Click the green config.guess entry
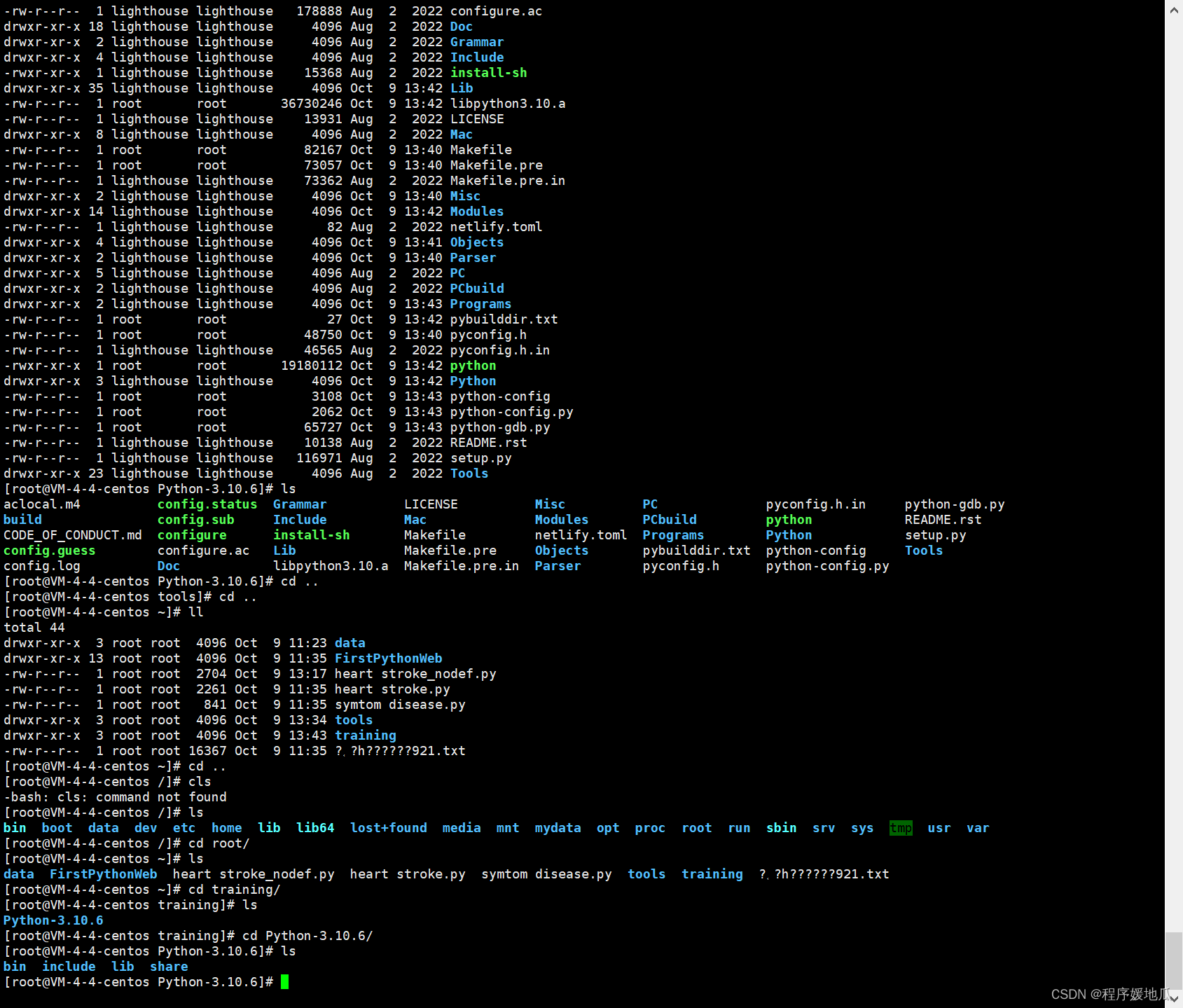The image size is (1183, 1008). (50, 551)
